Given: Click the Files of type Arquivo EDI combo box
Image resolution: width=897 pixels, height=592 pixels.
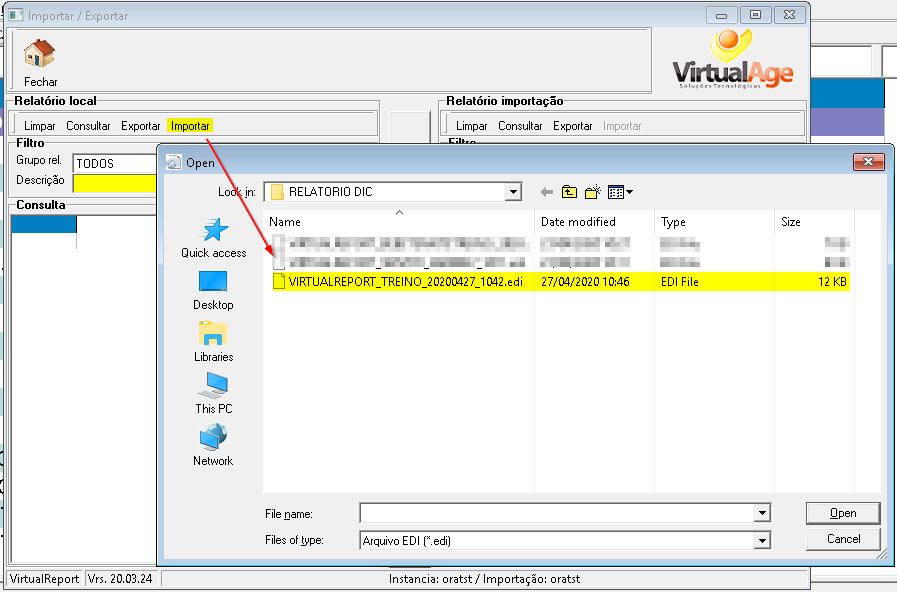Looking at the screenshot, I should point(565,540).
